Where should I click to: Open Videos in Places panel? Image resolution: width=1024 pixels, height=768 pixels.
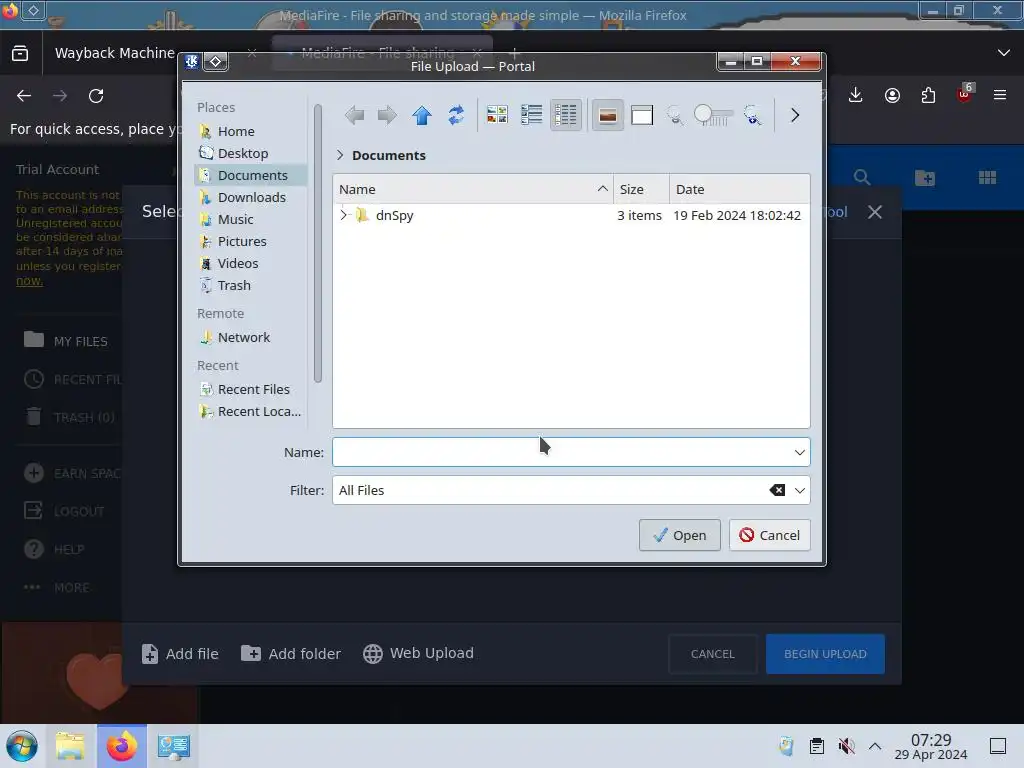point(251,263)
